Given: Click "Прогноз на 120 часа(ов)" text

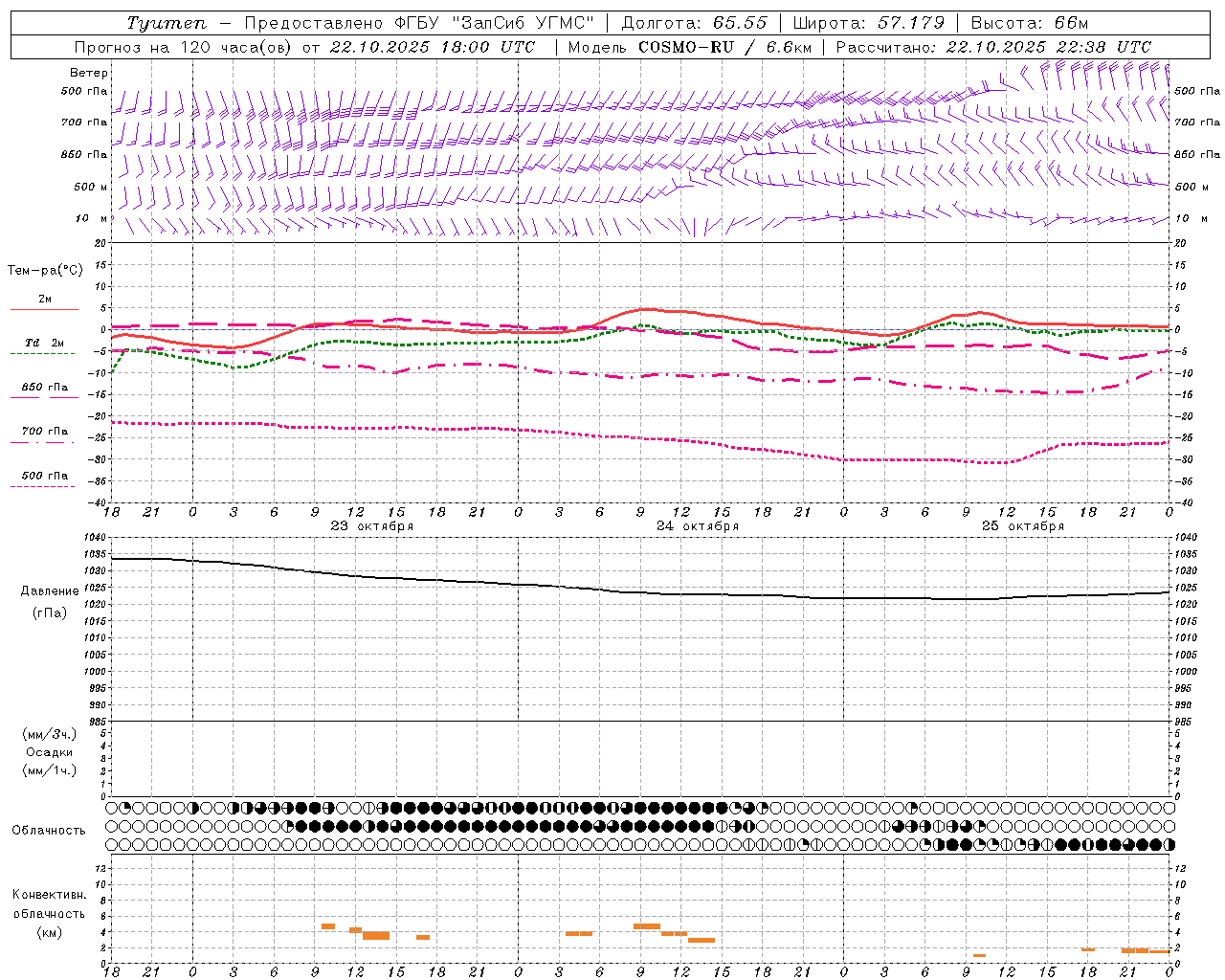Looking at the screenshot, I should [x=185, y=47].
